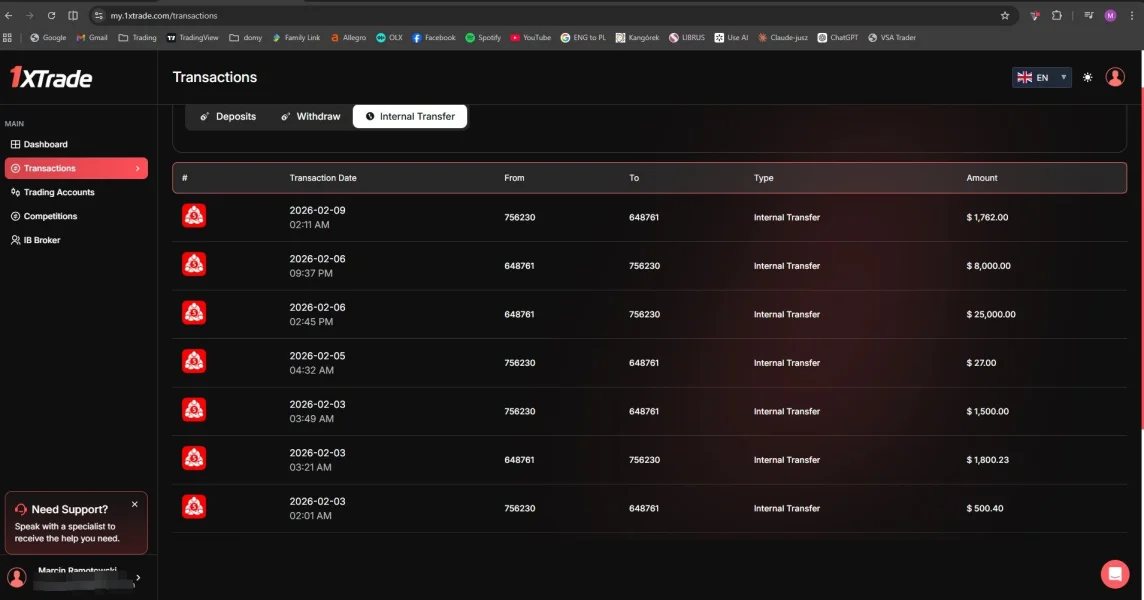Open the Competitions section
This screenshot has width=1144, height=600.
point(50,217)
